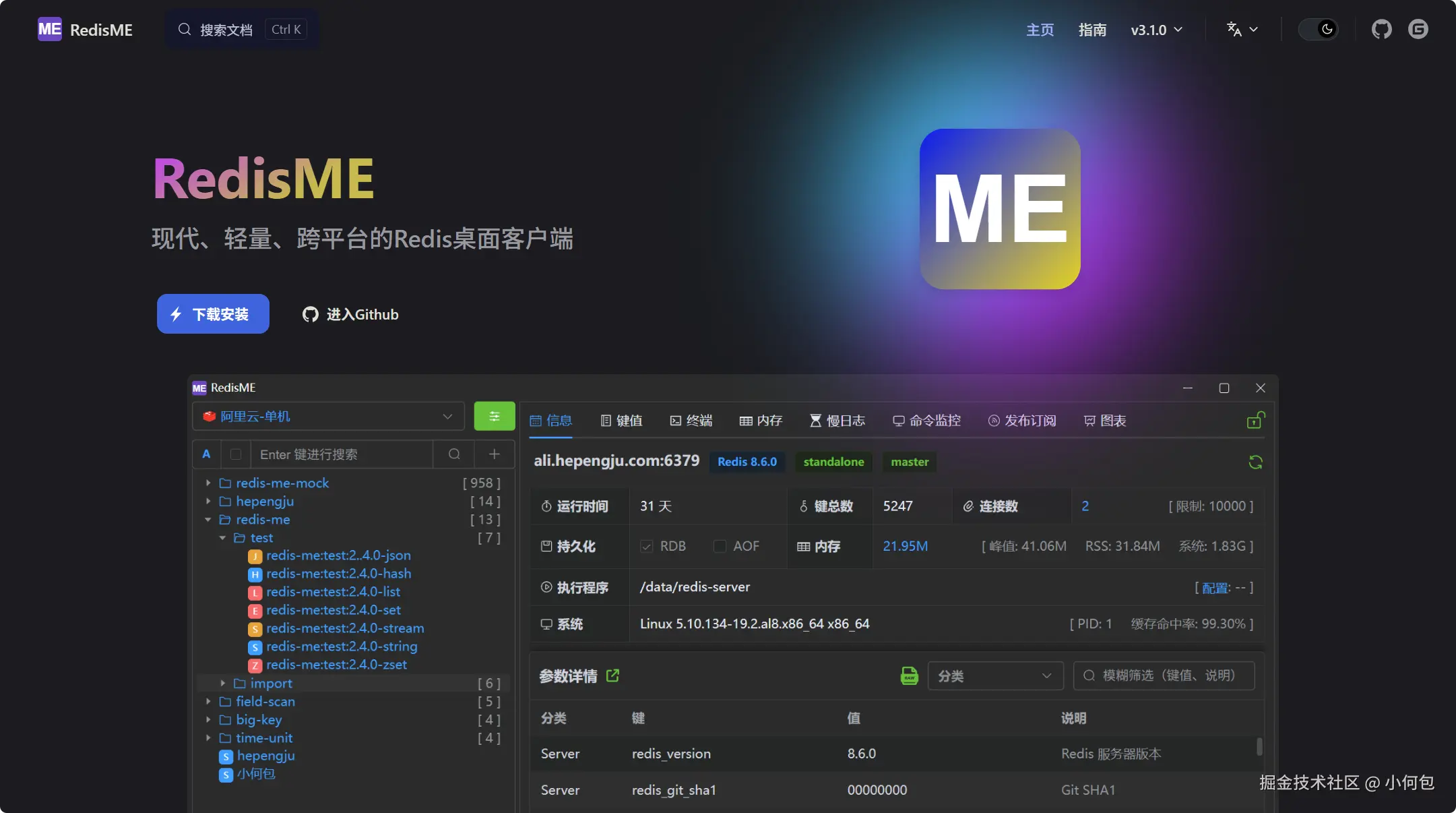Expand the import folder arrow
The image size is (1456, 813).
pyautogui.click(x=223, y=683)
